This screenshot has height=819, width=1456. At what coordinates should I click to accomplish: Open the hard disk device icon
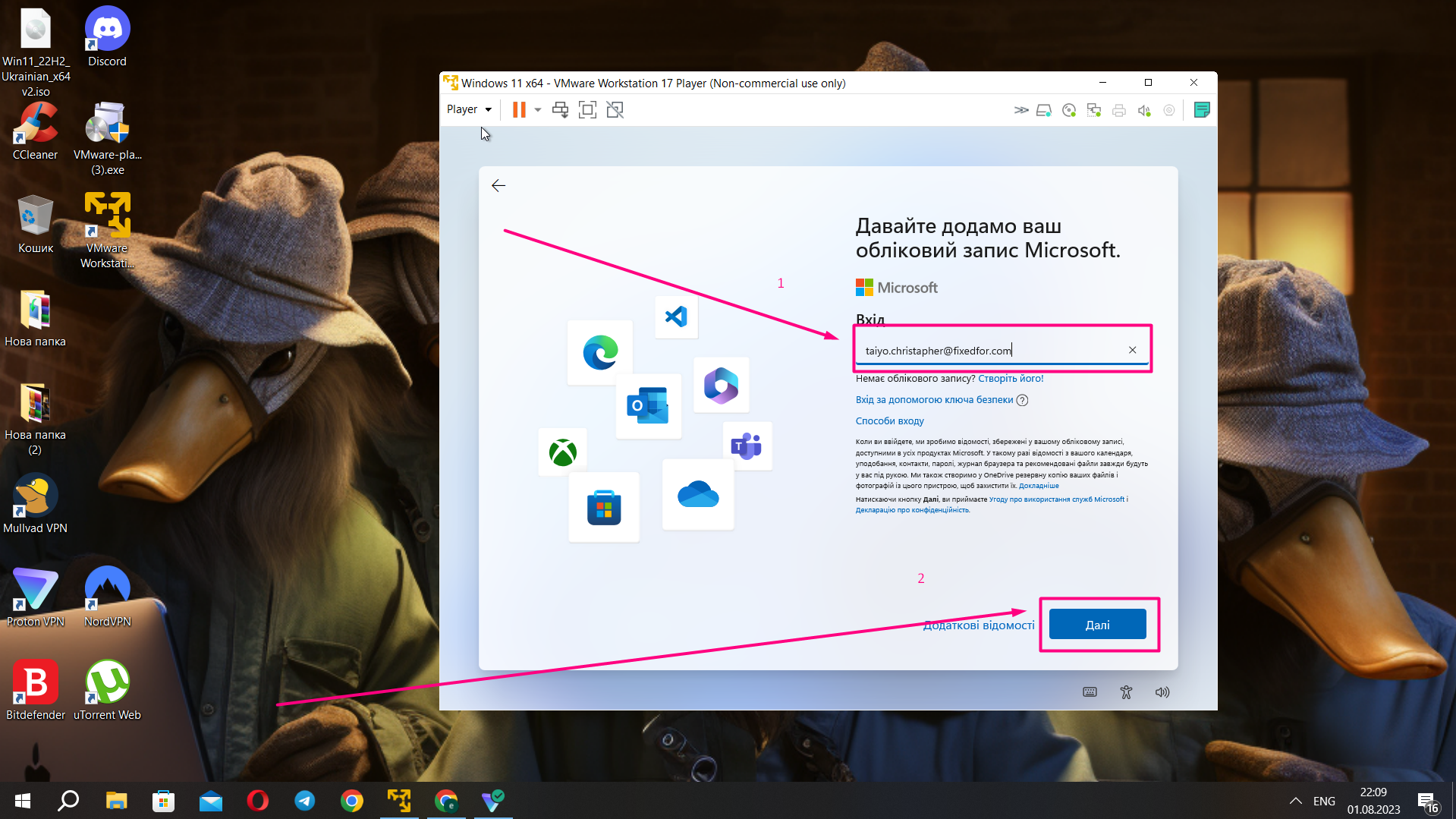[1044, 110]
